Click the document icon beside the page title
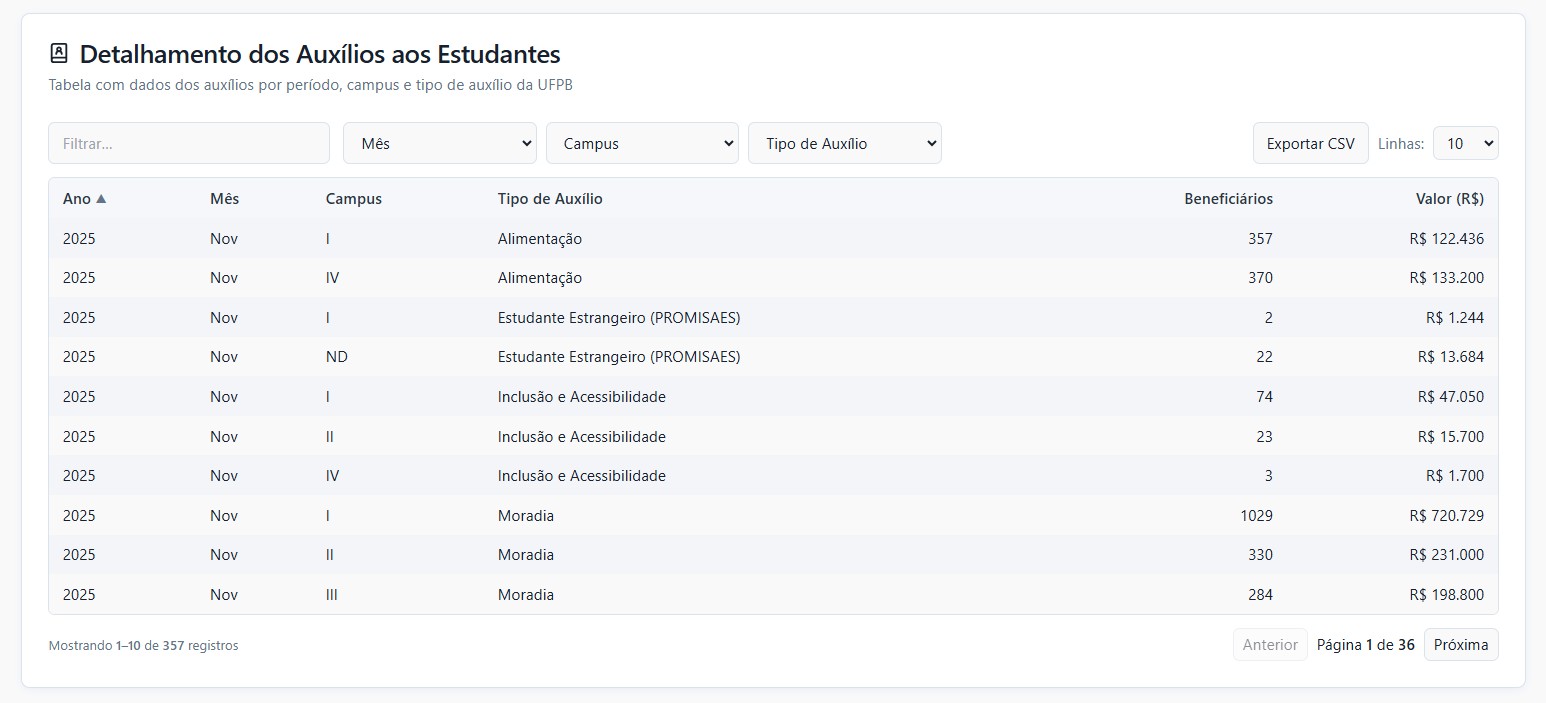The image size is (1546, 703). [59, 54]
